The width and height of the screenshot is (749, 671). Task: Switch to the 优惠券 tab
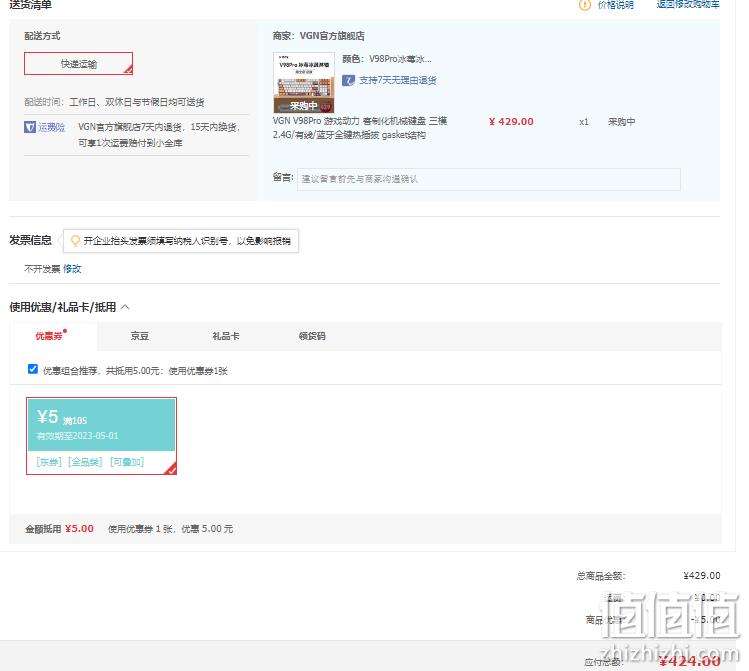coord(49,336)
